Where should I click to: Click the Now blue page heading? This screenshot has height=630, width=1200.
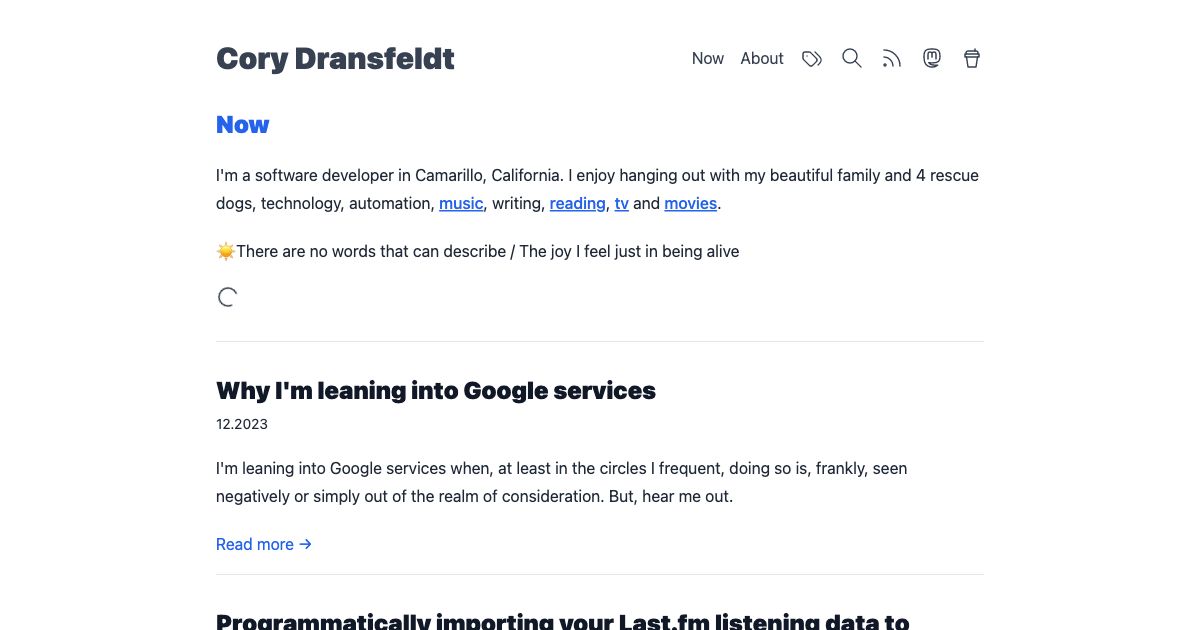click(x=242, y=124)
